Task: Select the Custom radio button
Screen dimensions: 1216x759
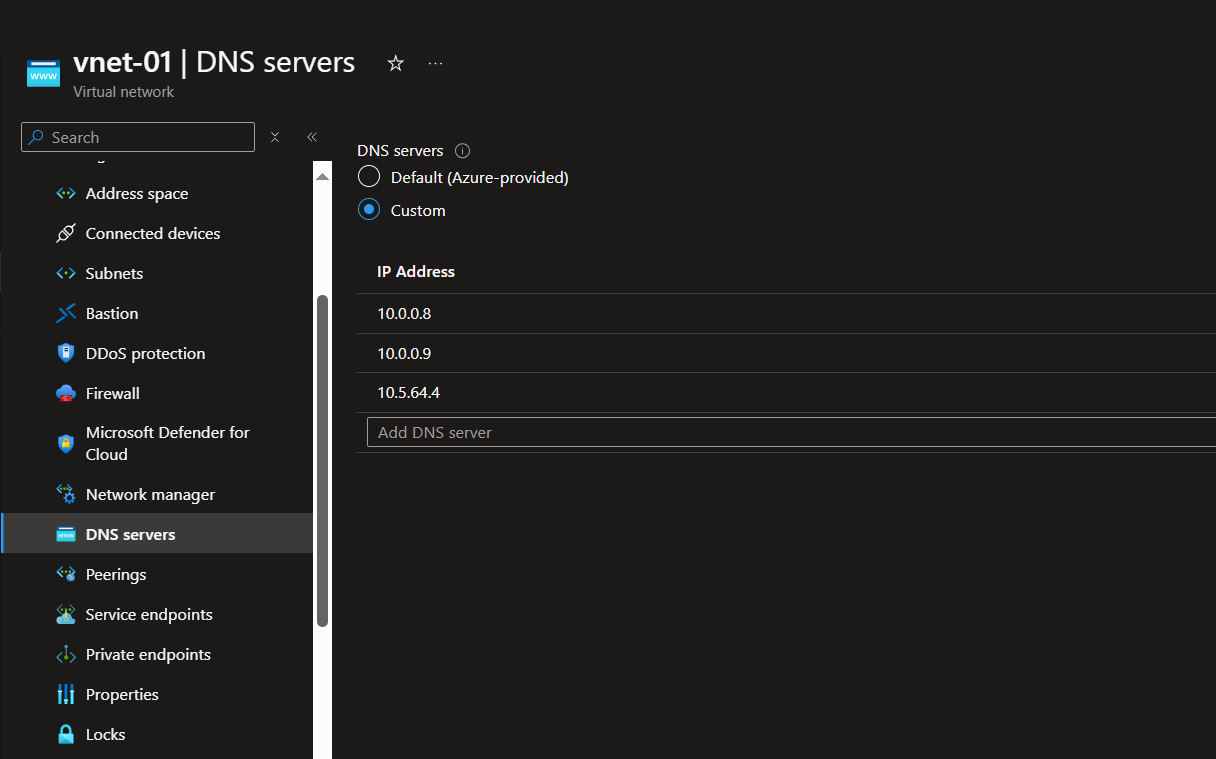Action: [x=369, y=210]
